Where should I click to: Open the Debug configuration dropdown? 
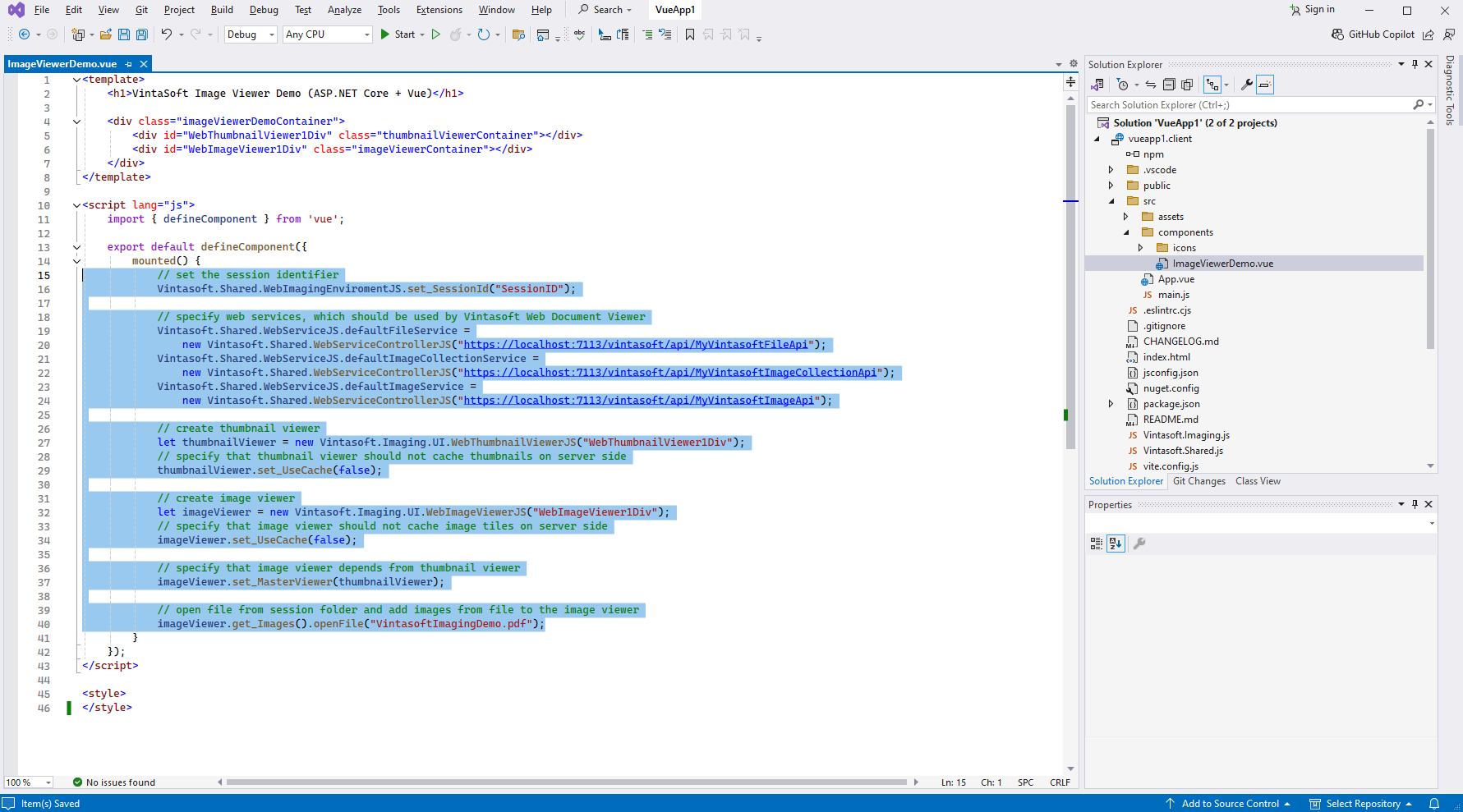coord(251,34)
